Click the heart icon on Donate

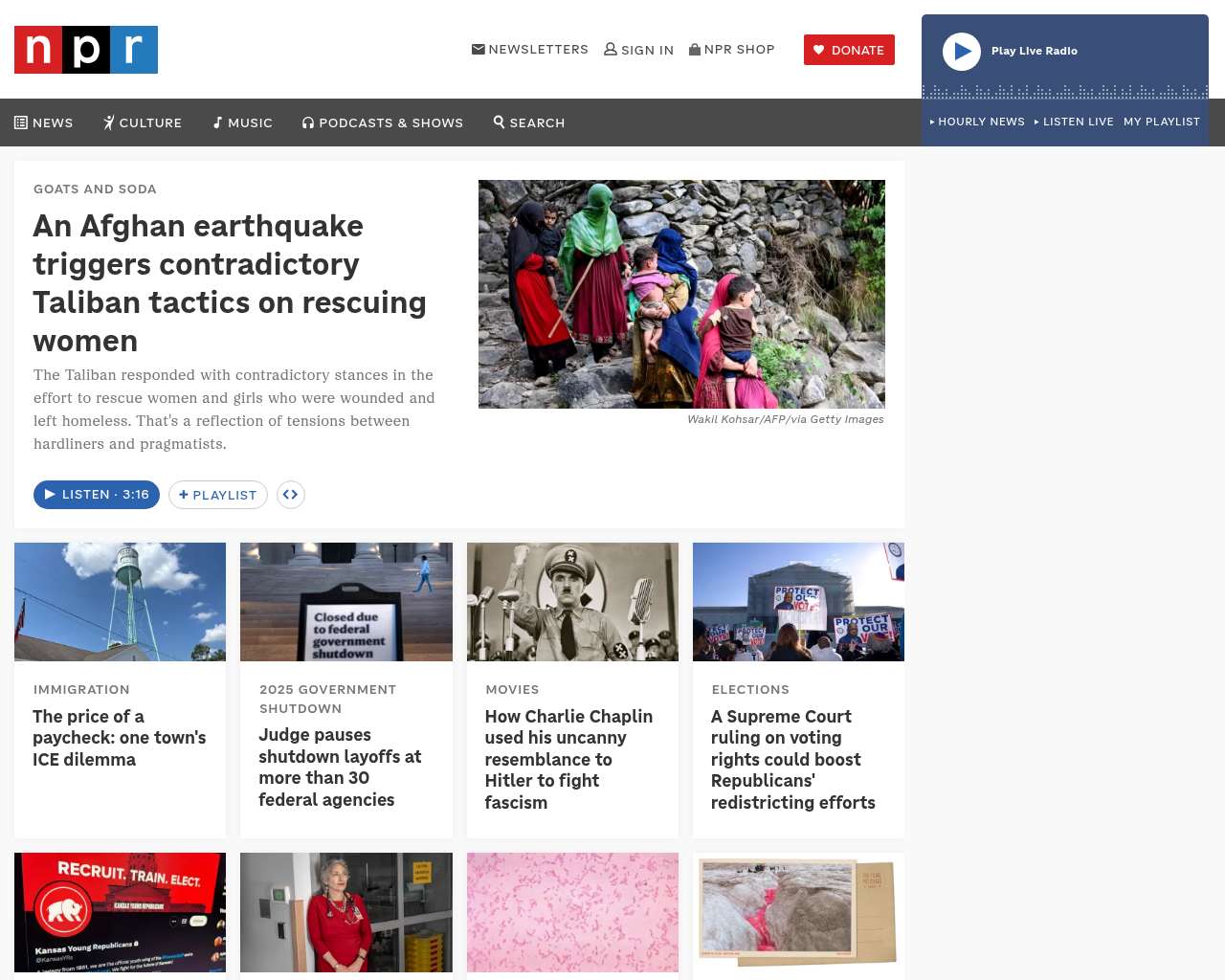[819, 50]
